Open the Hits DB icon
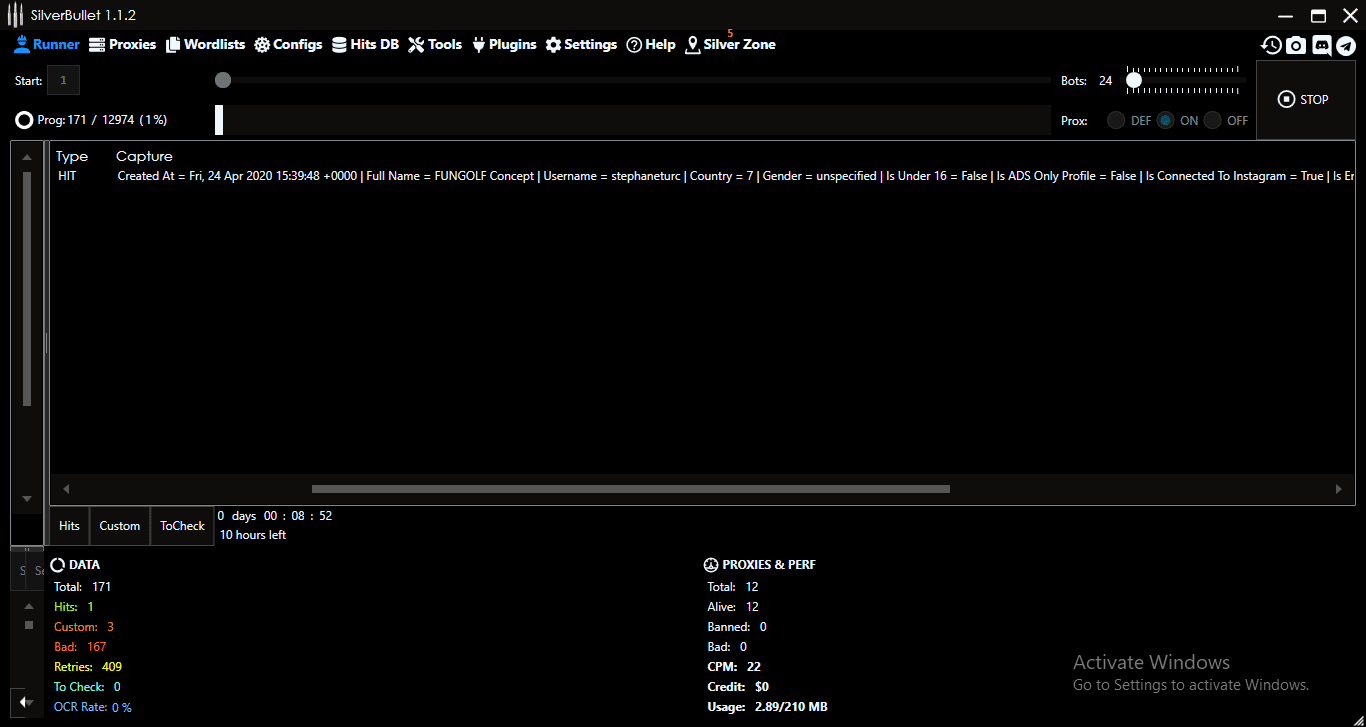 pos(340,44)
